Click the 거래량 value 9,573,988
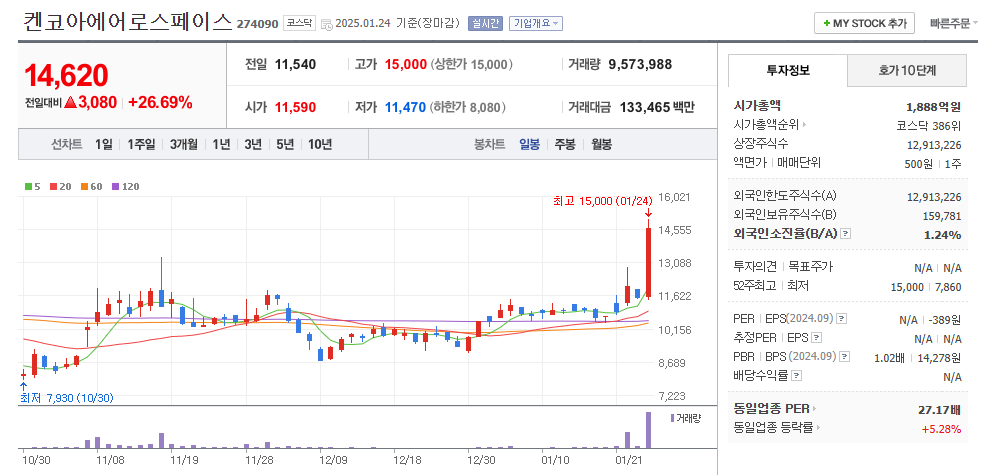996x475 pixels. [640, 64]
